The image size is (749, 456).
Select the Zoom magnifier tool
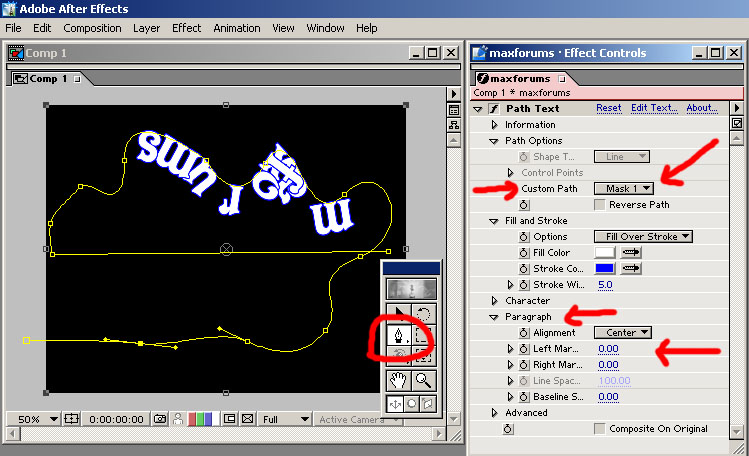click(x=423, y=381)
